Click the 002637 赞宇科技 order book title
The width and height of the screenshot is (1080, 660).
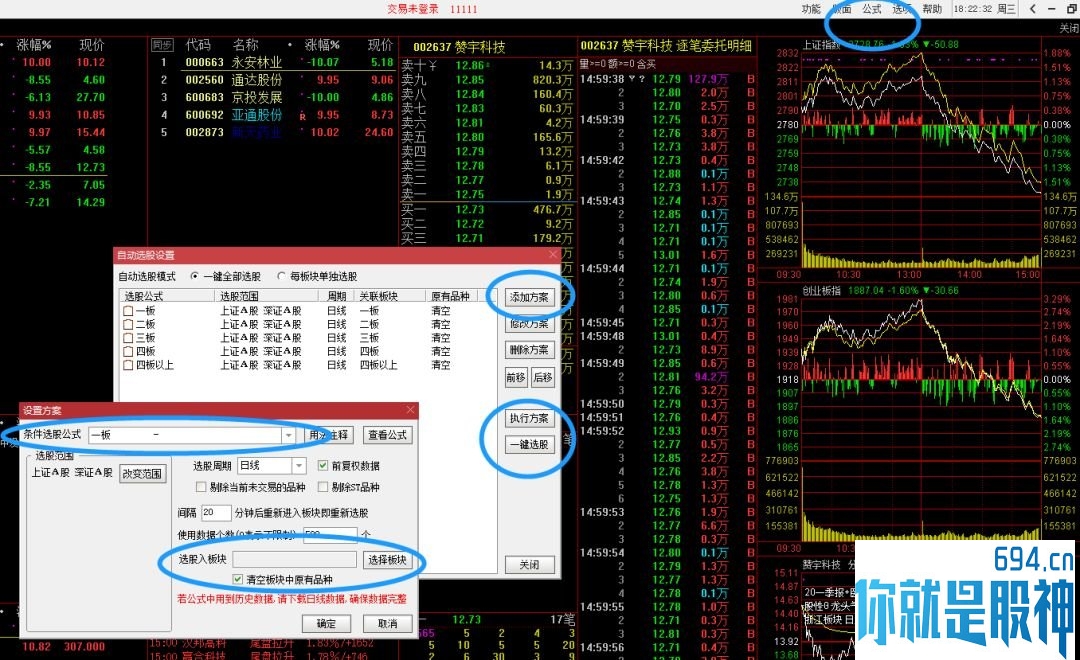pyautogui.click(x=459, y=47)
